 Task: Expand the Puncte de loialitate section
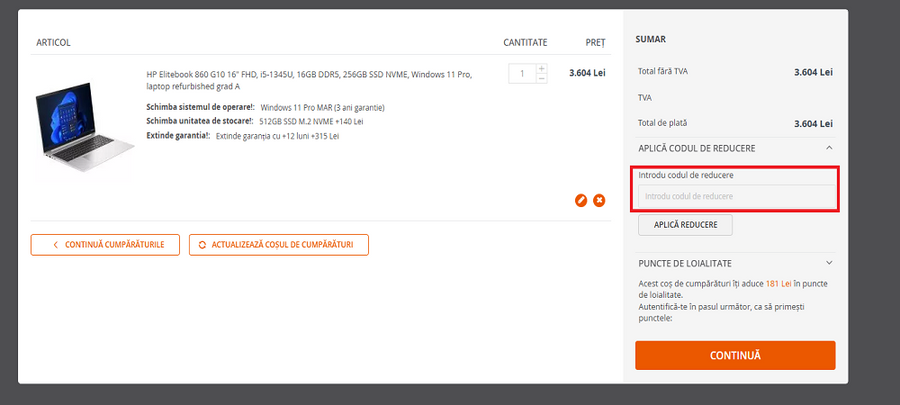click(828, 263)
